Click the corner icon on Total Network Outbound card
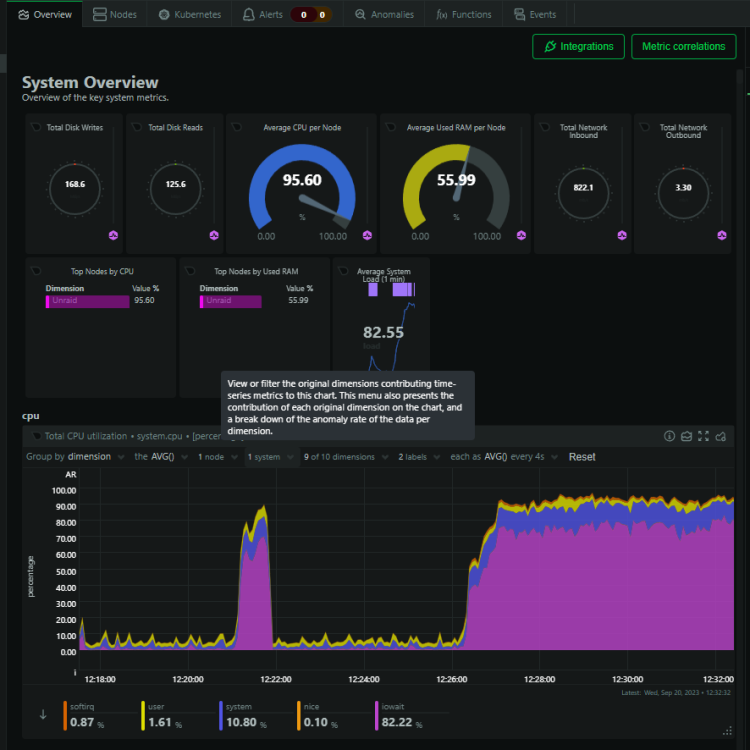Screen dimensions: 750x750 pos(645,127)
